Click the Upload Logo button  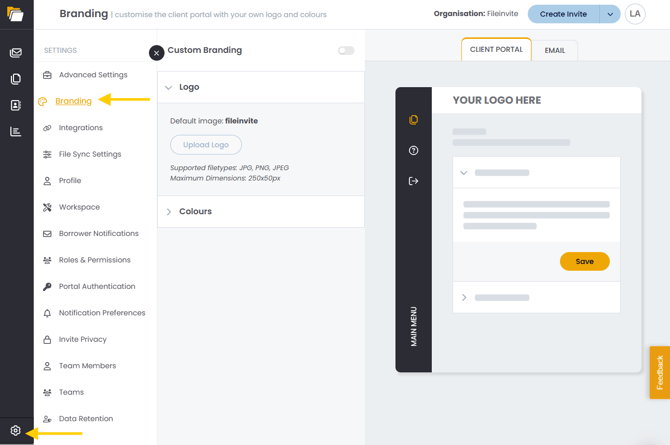[206, 145]
